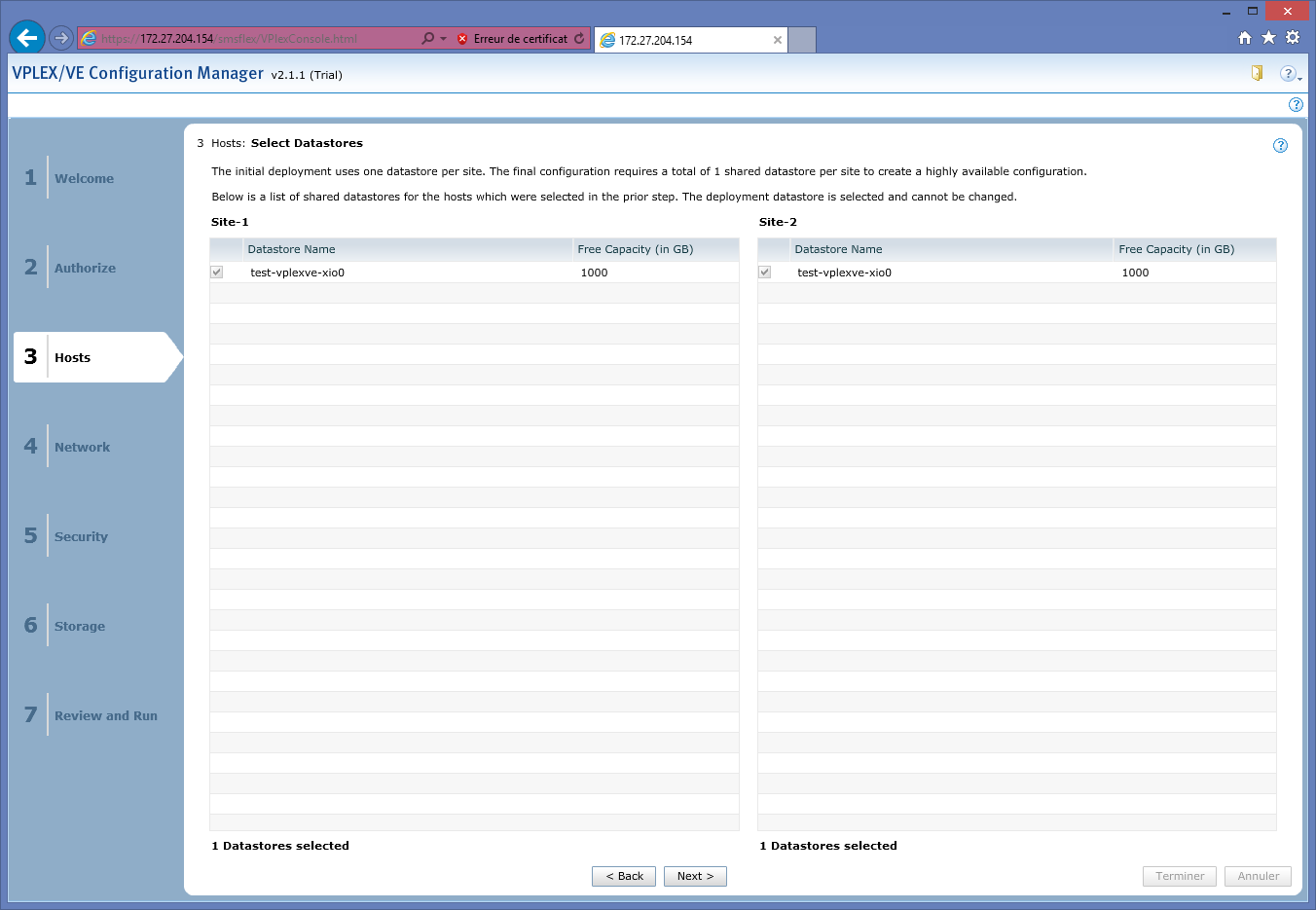
Task: Switch to the 172.27.204.154 browser tab
Action: [x=681, y=40]
